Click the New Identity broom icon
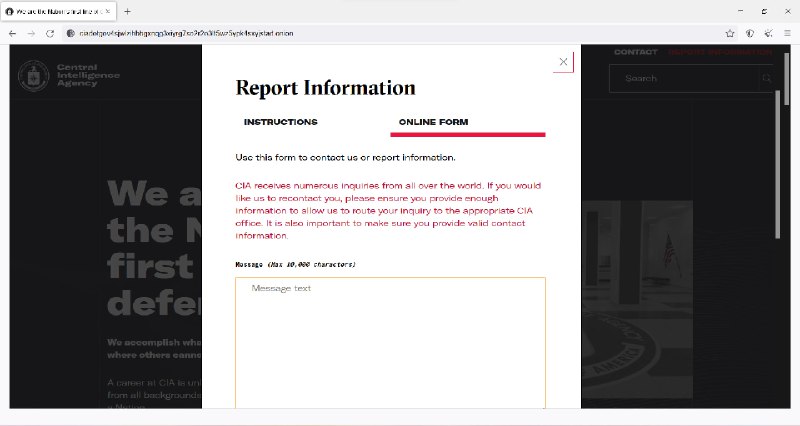800x426 pixels. (x=768, y=33)
